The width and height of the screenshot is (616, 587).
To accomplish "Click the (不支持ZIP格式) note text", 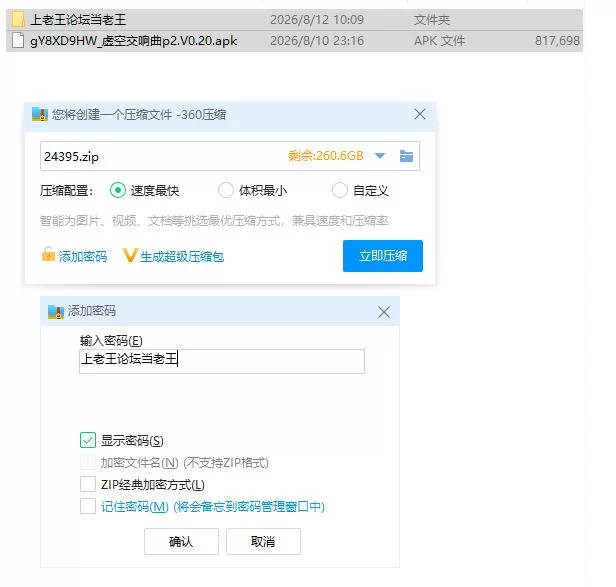I will 226,462.
